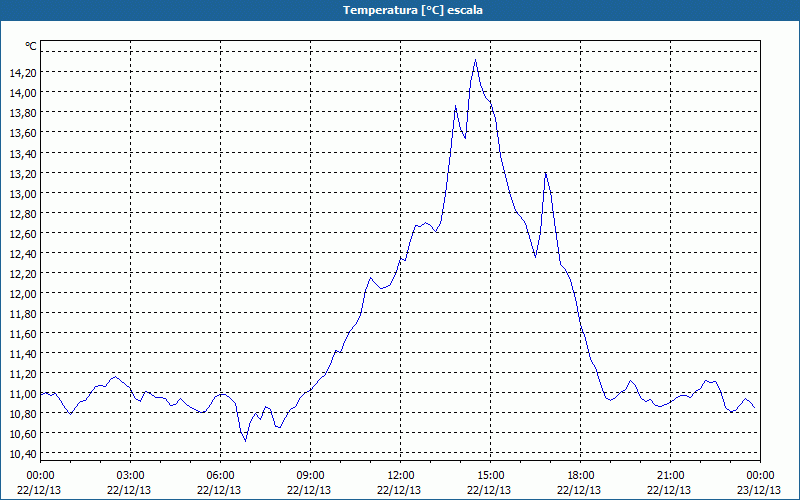Click the °C unit label on the axis

click(31, 46)
